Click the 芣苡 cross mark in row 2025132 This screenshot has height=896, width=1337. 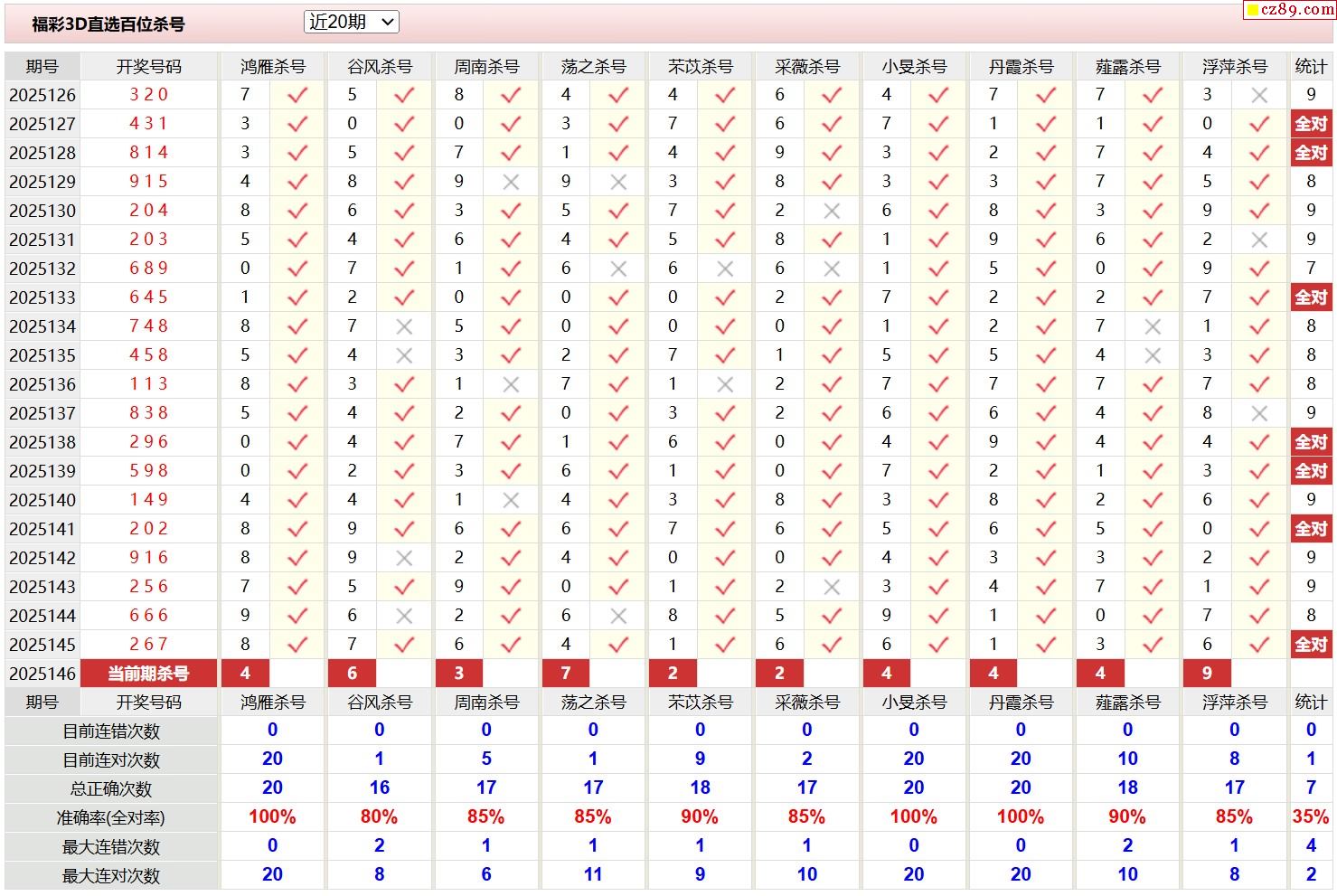coord(725,269)
